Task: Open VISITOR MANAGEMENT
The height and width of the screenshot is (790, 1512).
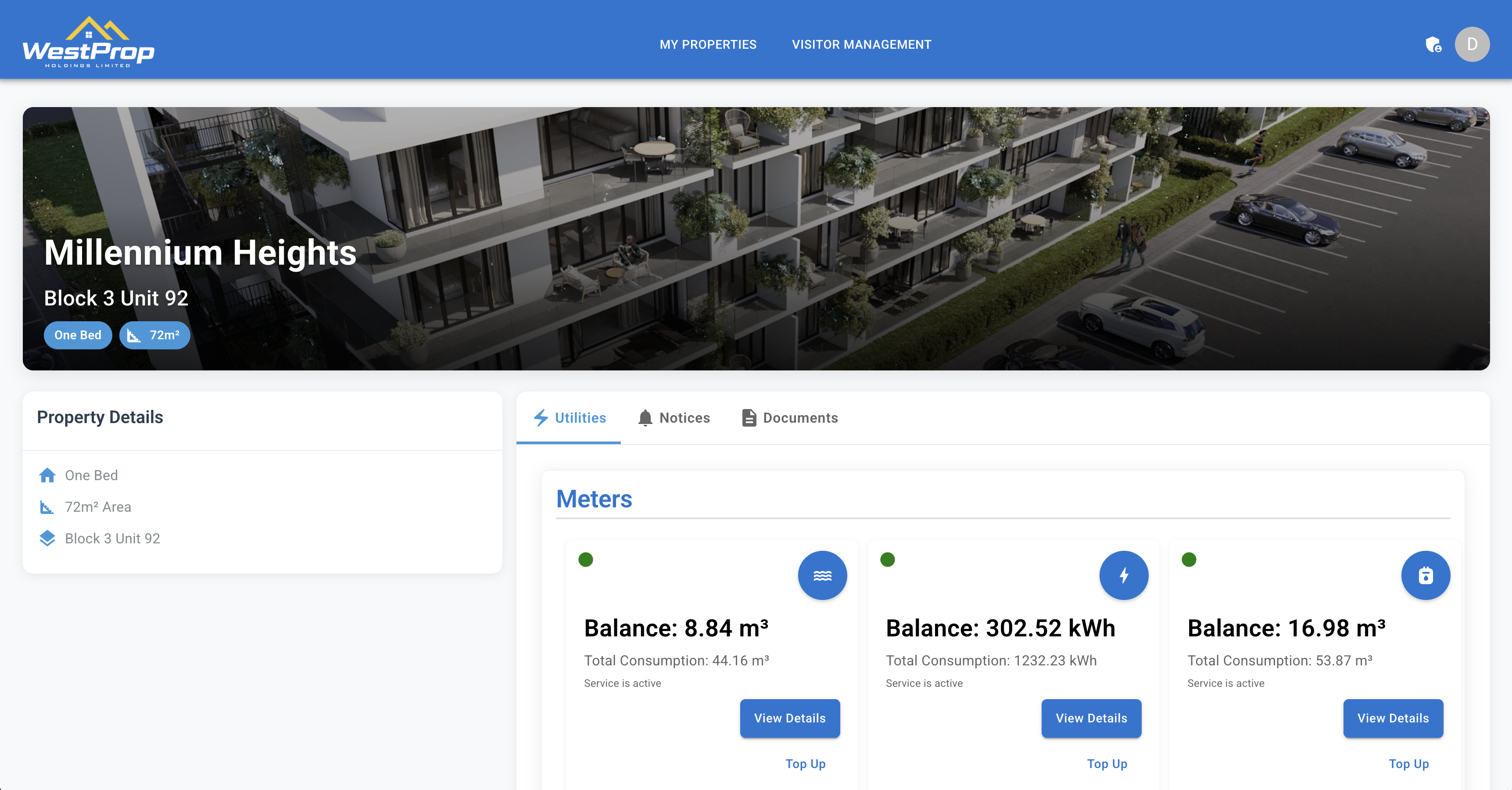Action: (861, 44)
